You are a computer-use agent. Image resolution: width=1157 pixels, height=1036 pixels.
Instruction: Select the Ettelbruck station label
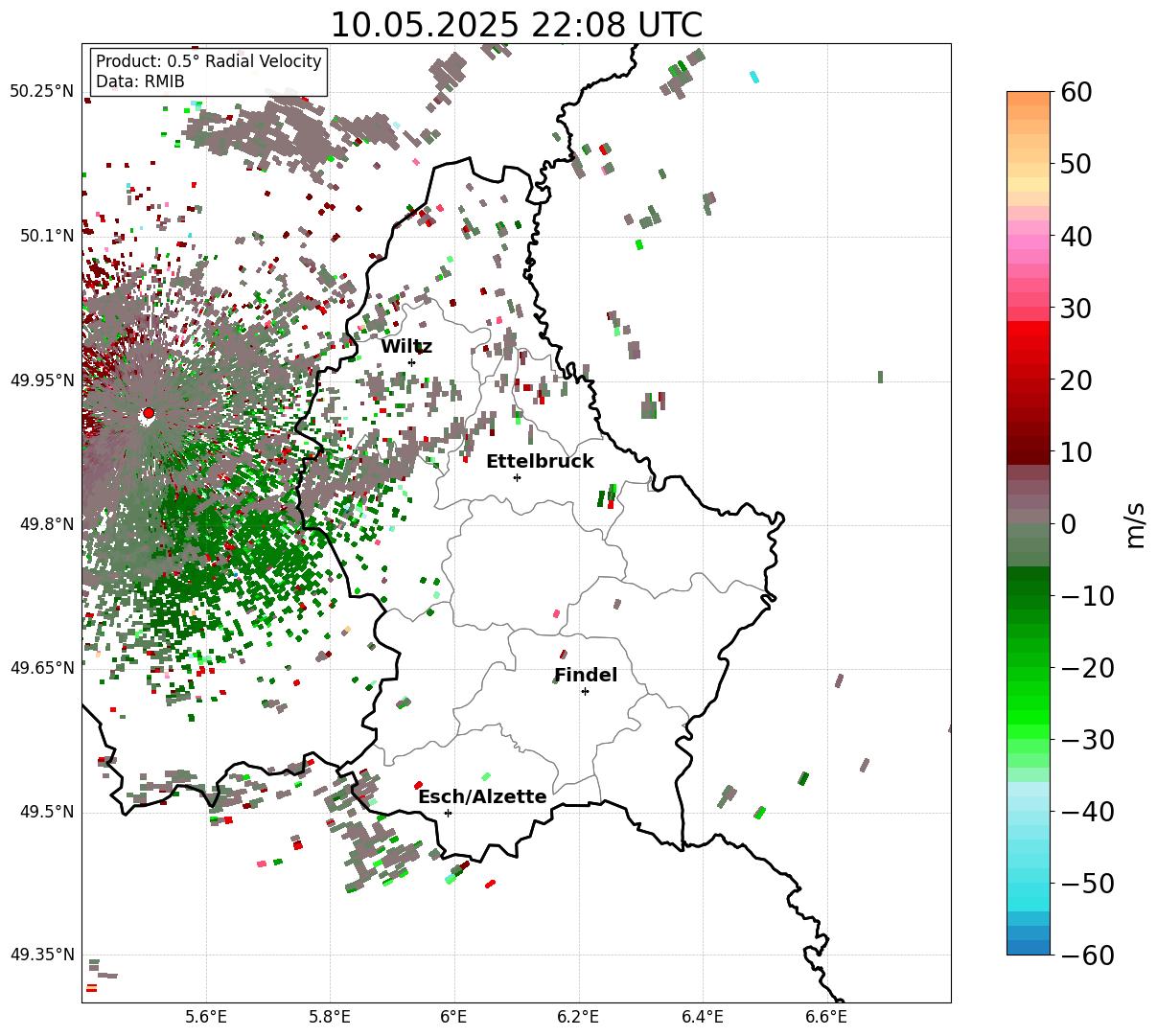tap(540, 462)
